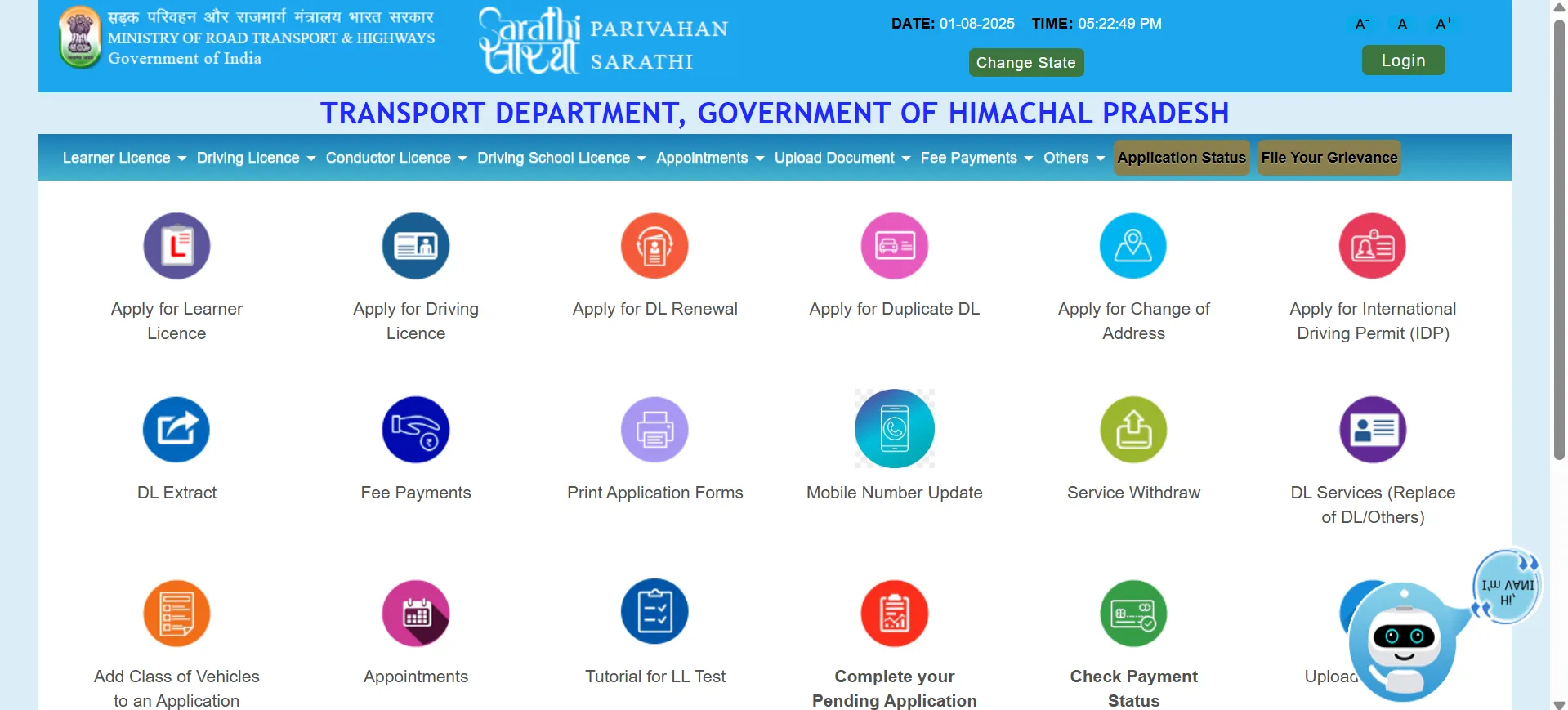The height and width of the screenshot is (710, 1568).
Task: Follow the Mobile Number Update text link
Action: point(895,493)
